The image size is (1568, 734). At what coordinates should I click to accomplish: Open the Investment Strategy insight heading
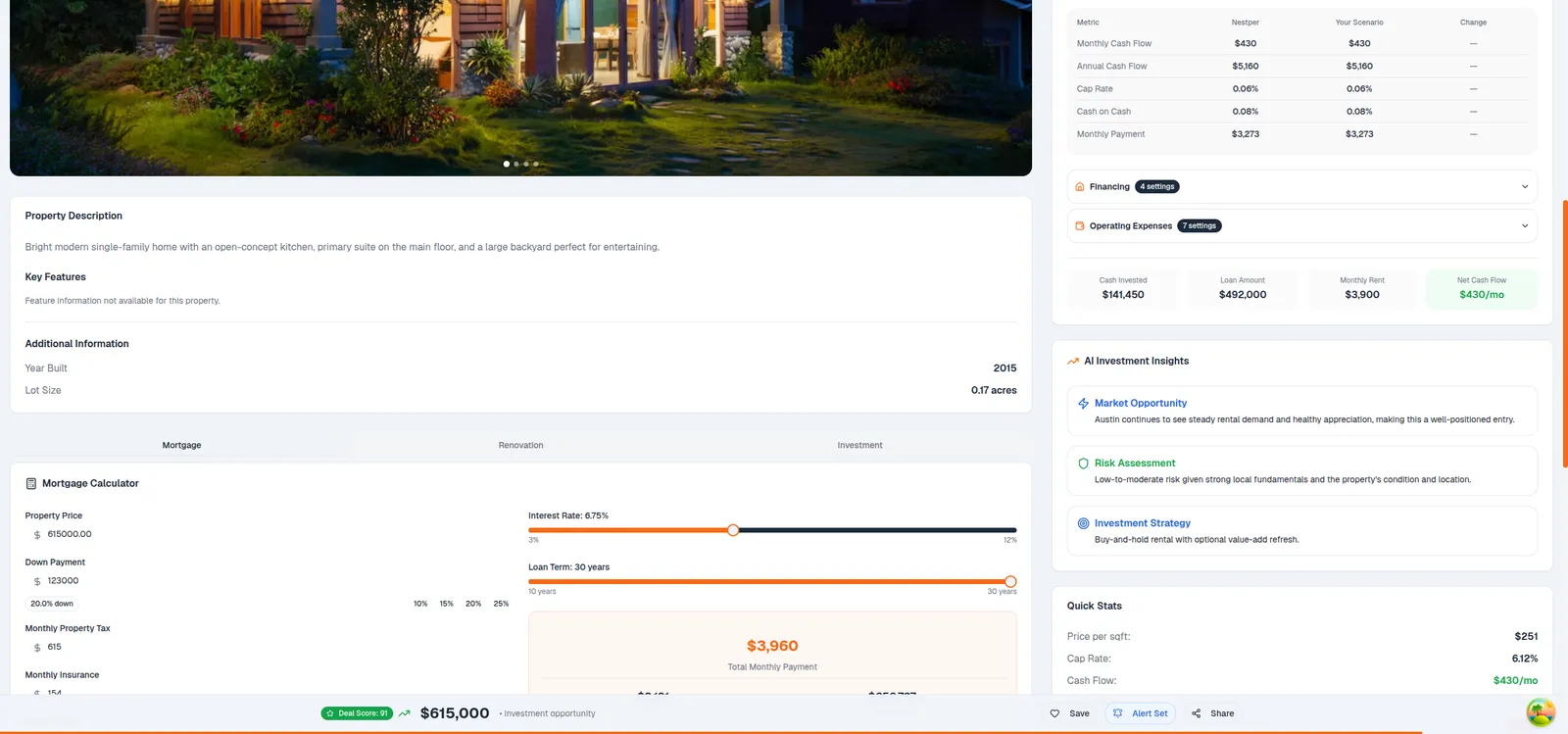pos(1143,523)
